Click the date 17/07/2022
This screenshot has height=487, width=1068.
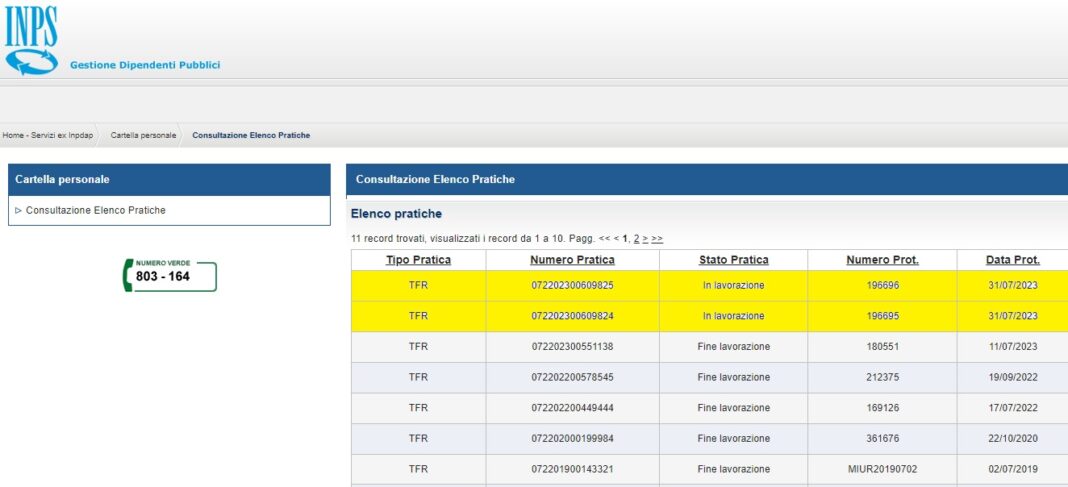(1013, 408)
